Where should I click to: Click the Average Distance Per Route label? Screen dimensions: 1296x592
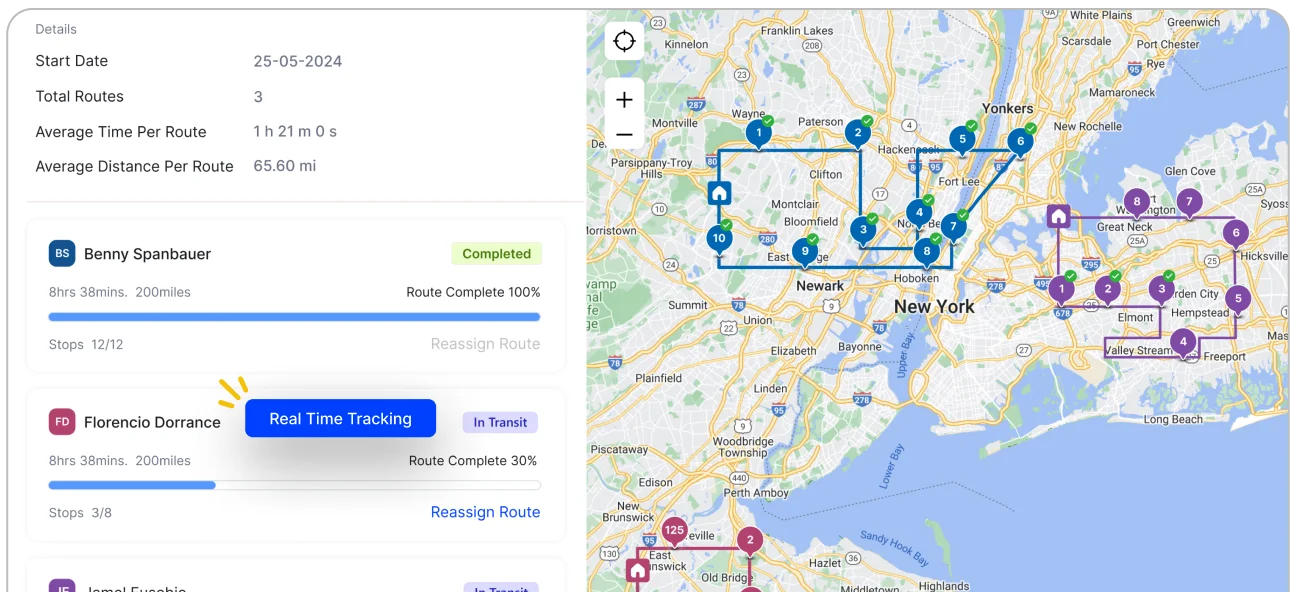pyautogui.click(x=135, y=166)
